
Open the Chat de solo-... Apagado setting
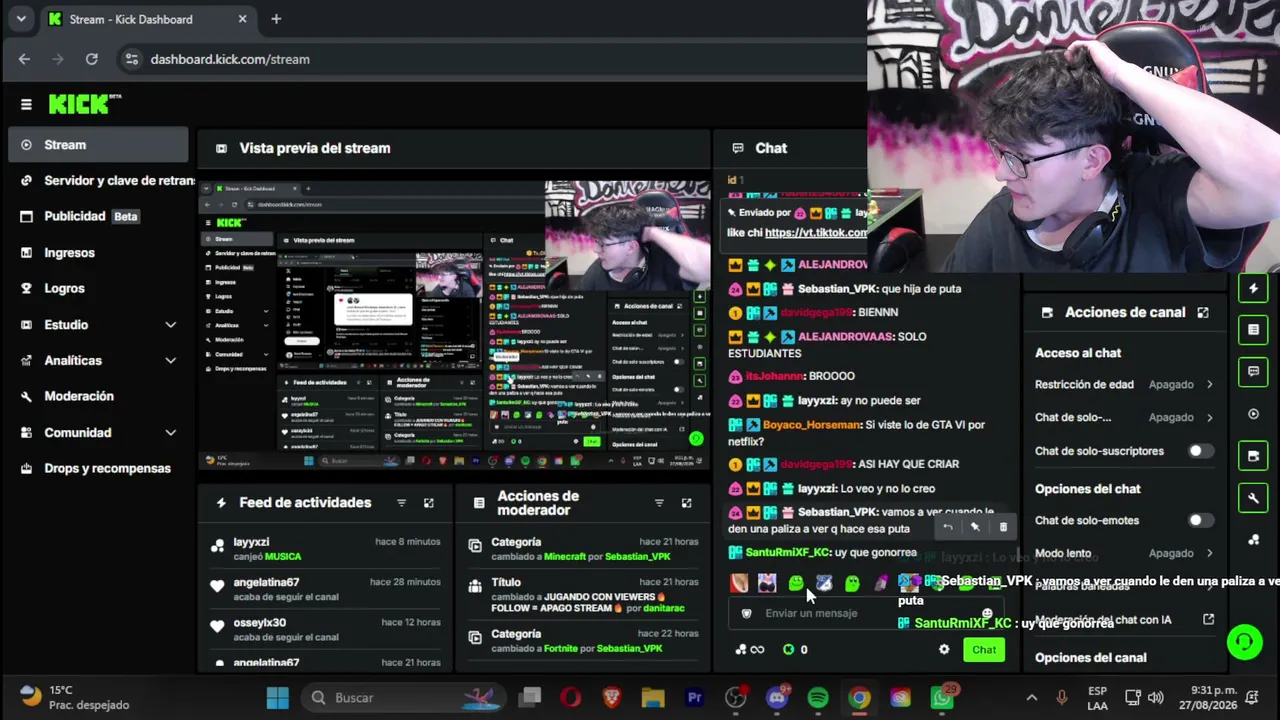(1125, 417)
